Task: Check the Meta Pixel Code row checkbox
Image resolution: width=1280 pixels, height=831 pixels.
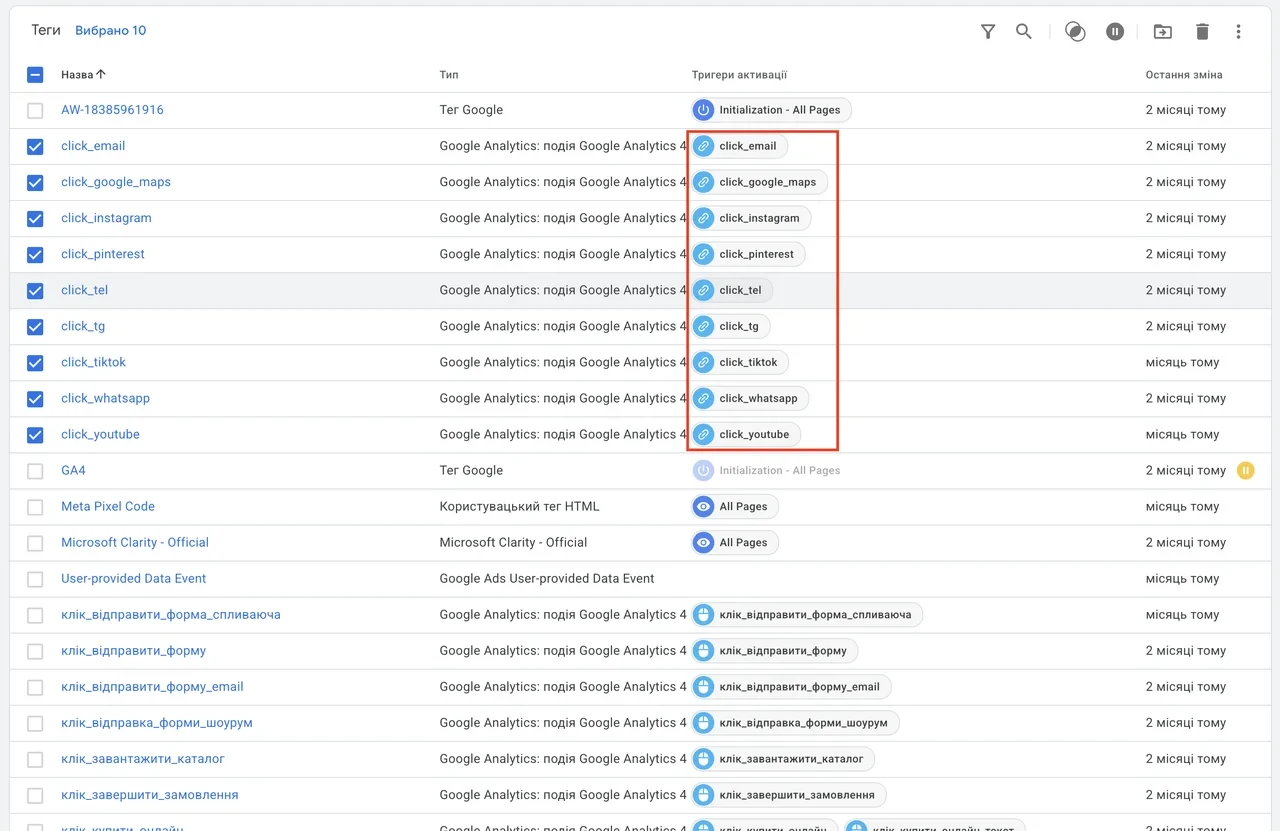Action: pos(35,506)
